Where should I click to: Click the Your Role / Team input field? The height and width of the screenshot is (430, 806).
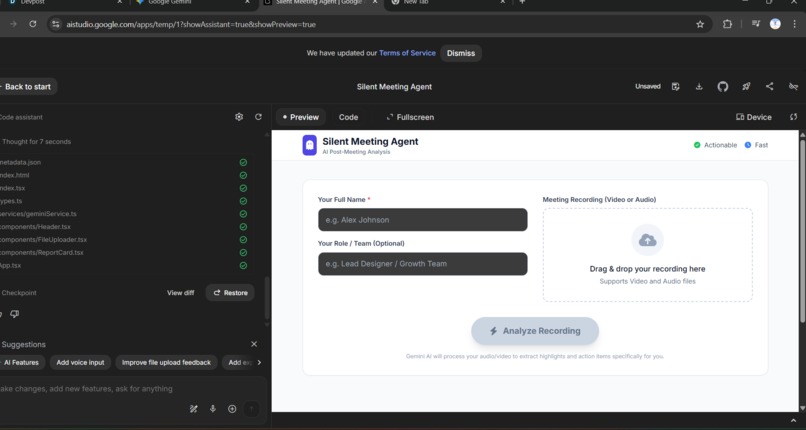click(423, 264)
